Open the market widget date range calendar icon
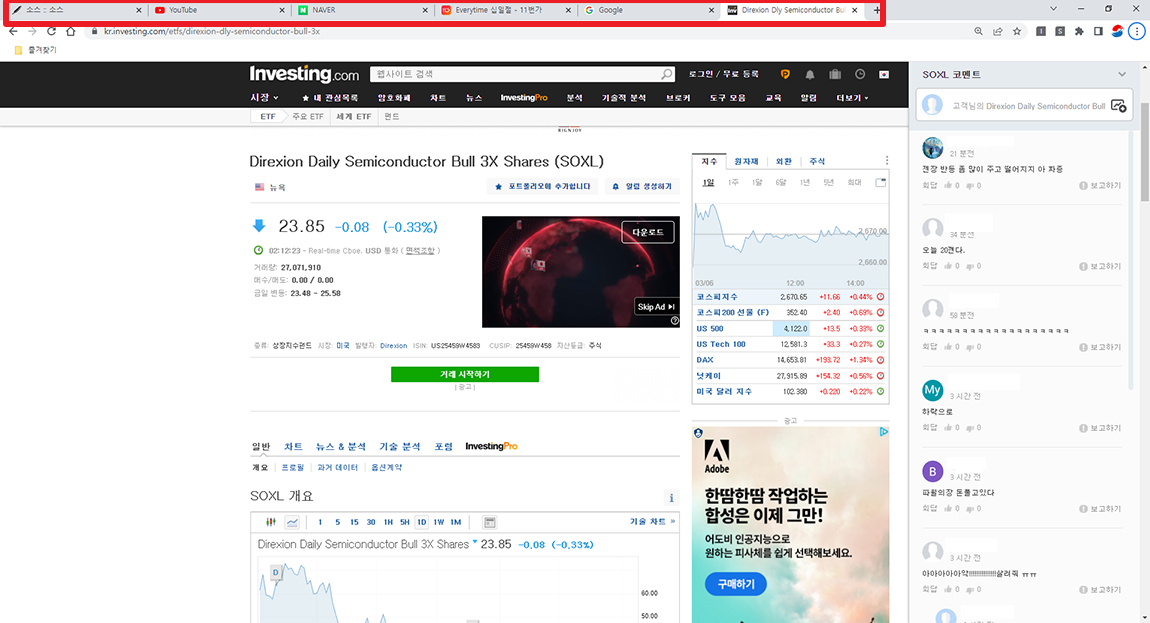Screen dimensions: 1150x623 (880, 183)
